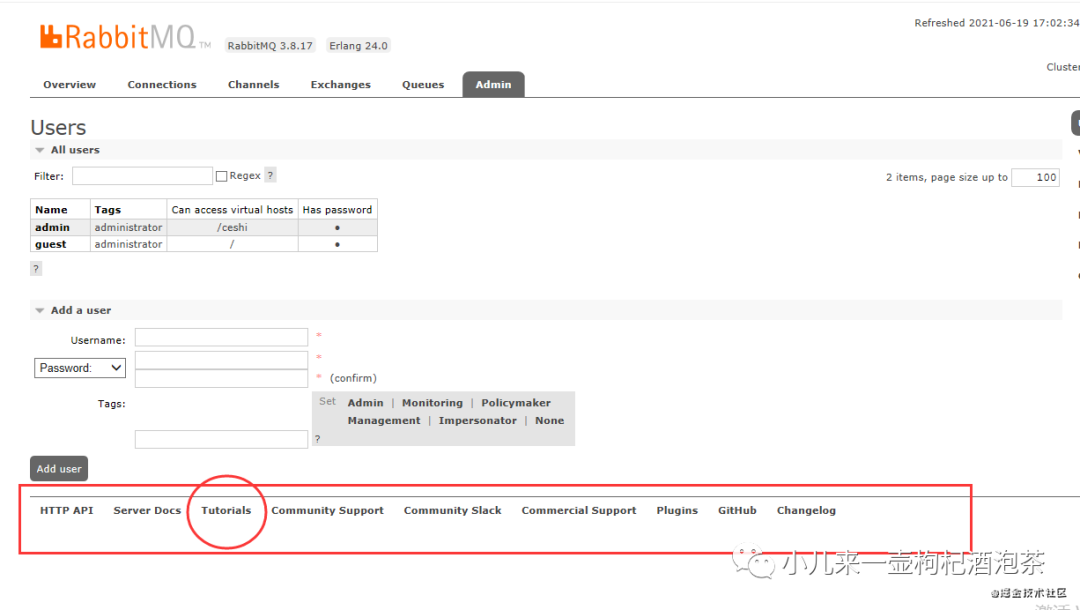Switch to the Channels tab
This screenshot has width=1080, height=610.
click(253, 85)
